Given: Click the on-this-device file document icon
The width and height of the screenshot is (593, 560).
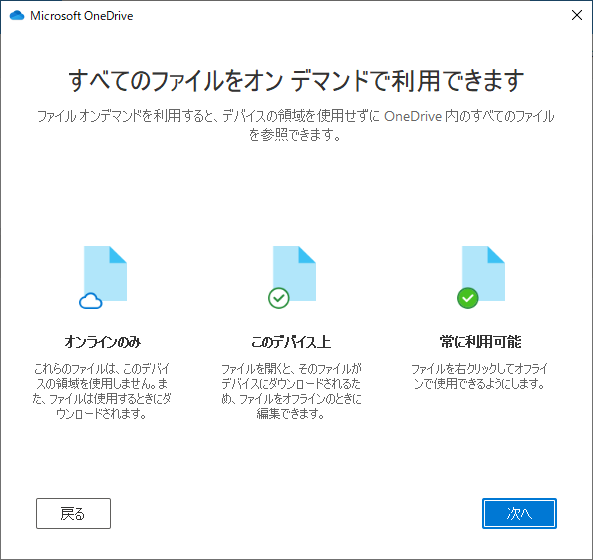Looking at the screenshot, I should point(294,273).
